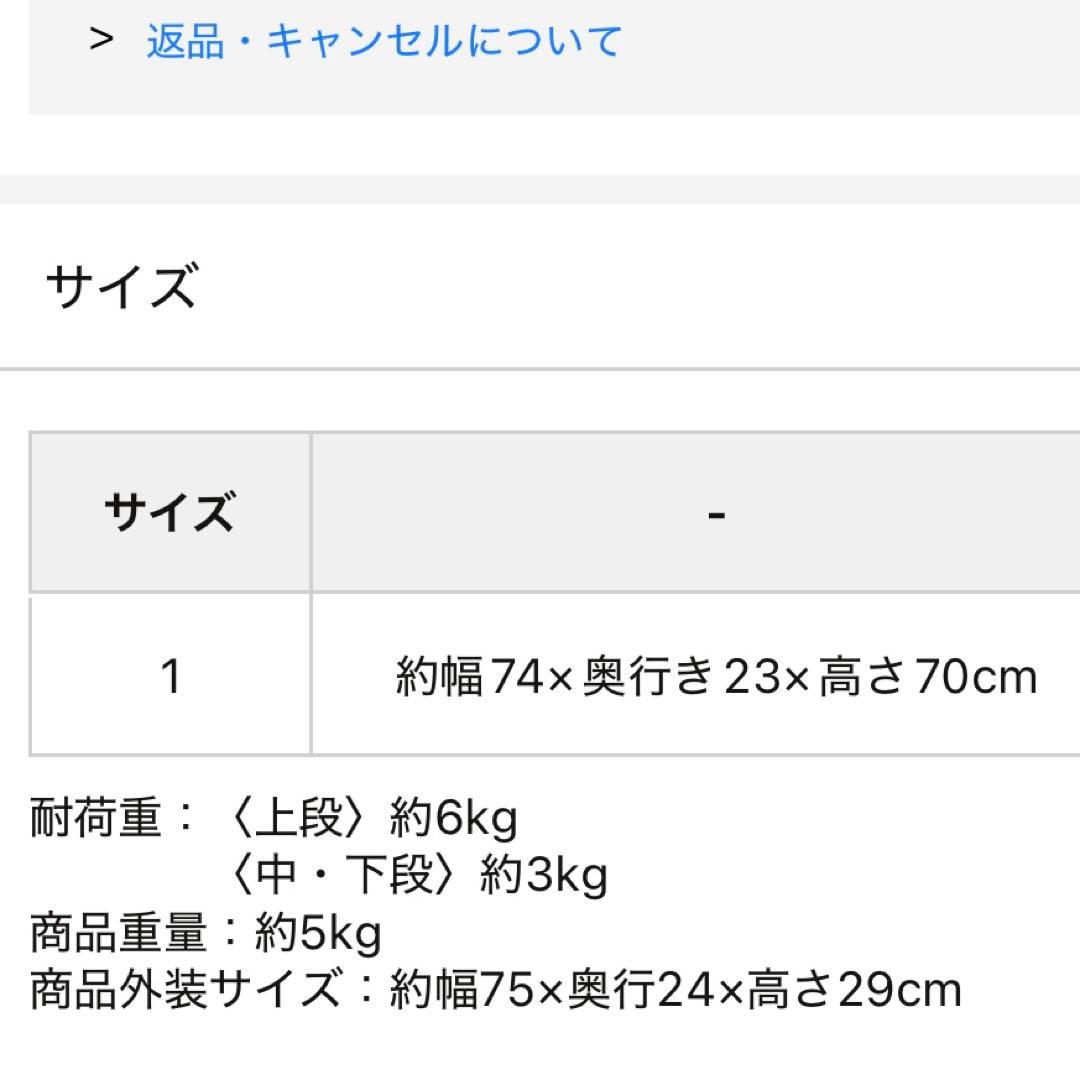The width and height of the screenshot is (1080, 1080).
Task: Click the whitespace below the specifications
Action: point(540,1050)
